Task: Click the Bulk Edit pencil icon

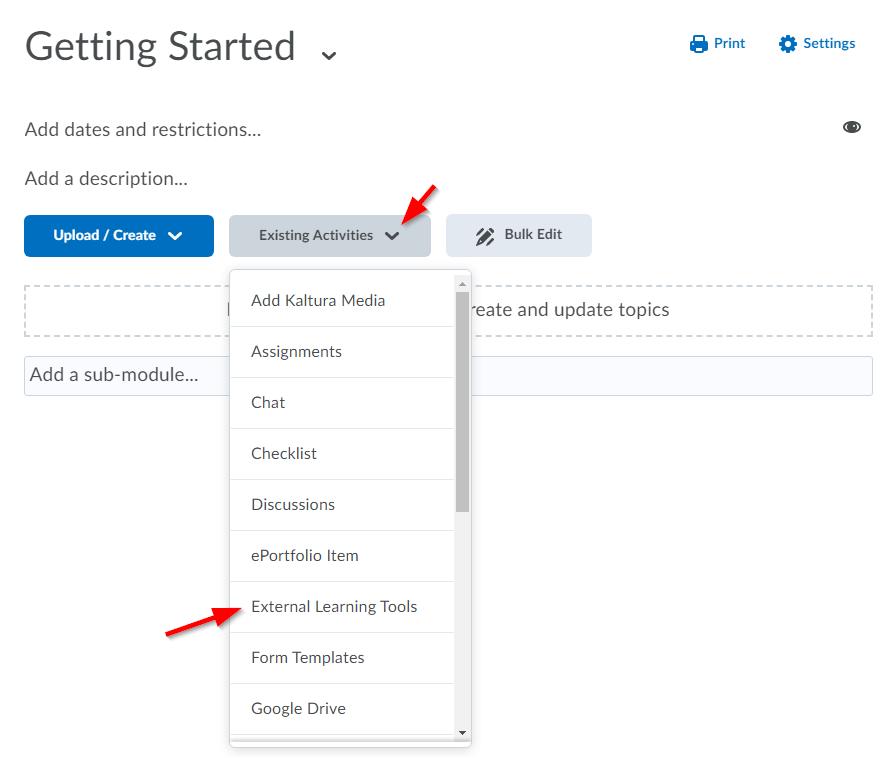Action: [485, 236]
